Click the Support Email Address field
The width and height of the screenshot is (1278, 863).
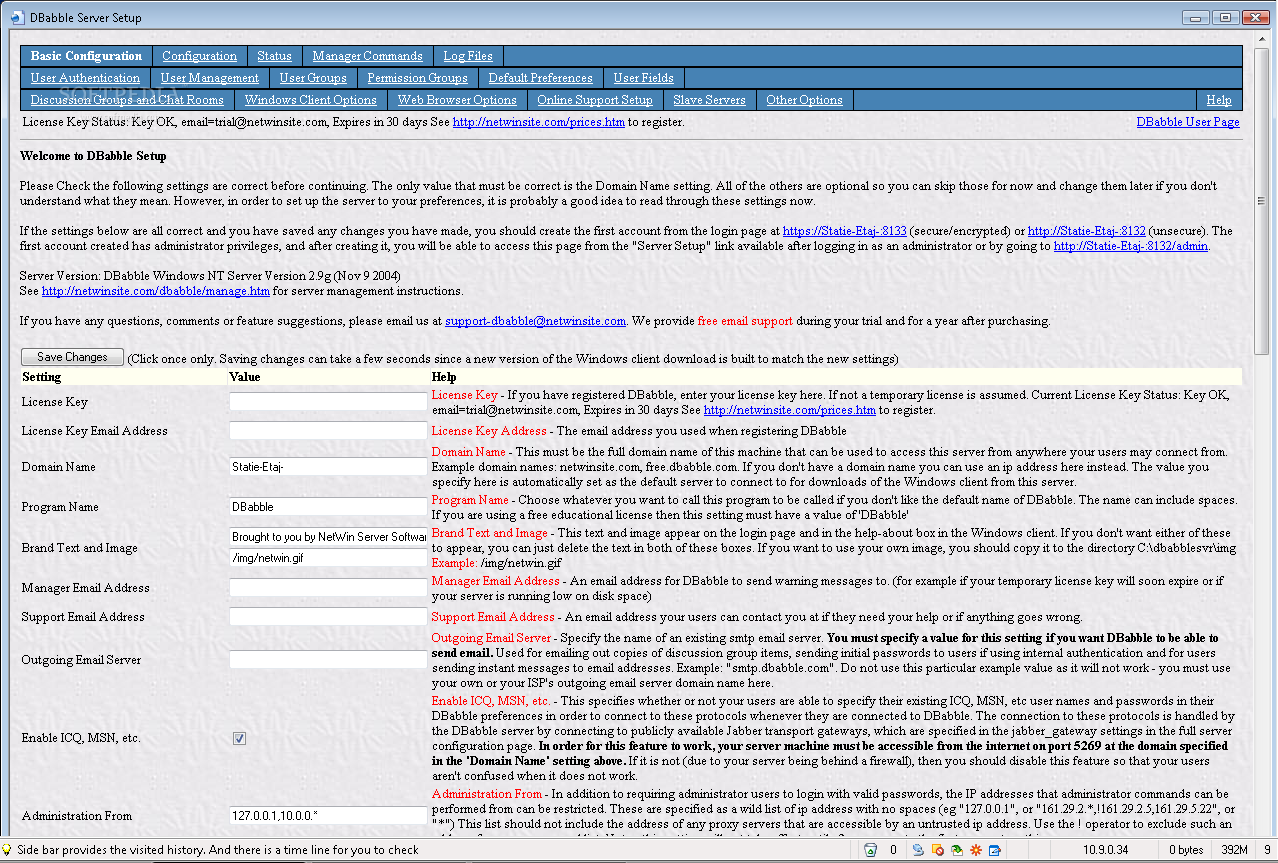pos(328,616)
